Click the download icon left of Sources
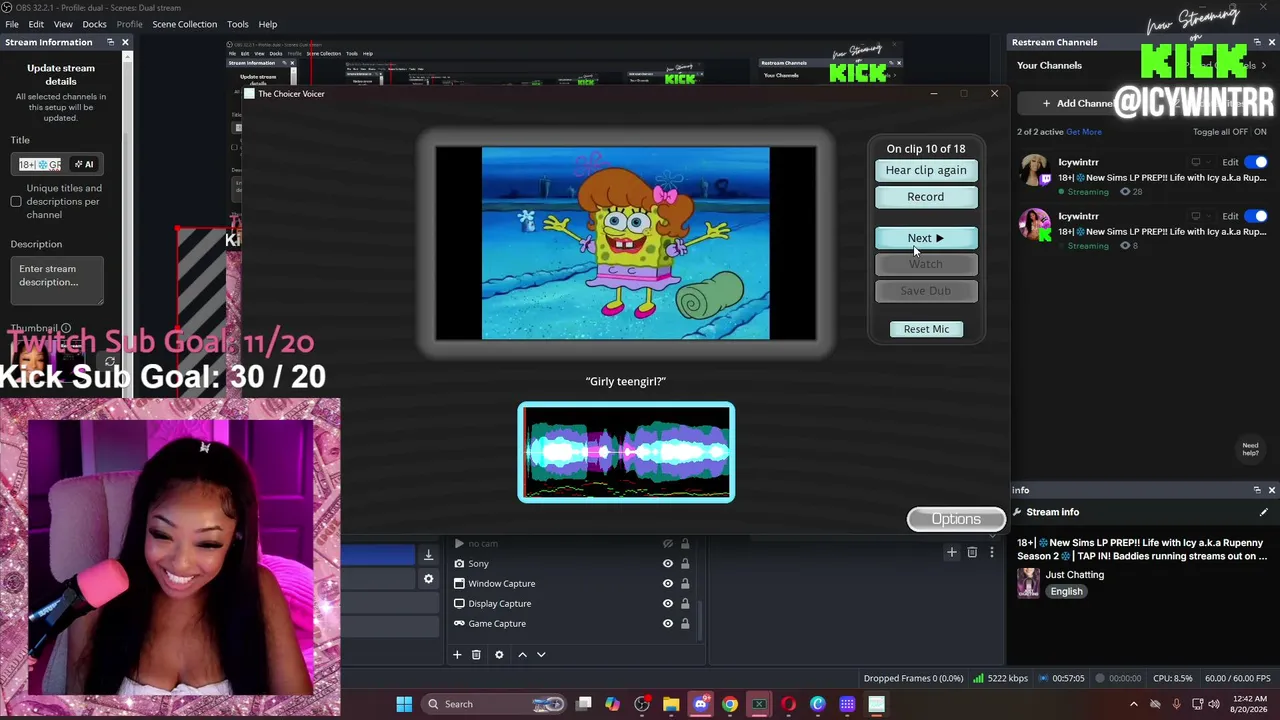The width and height of the screenshot is (1280, 720). click(x=428, y=555)
